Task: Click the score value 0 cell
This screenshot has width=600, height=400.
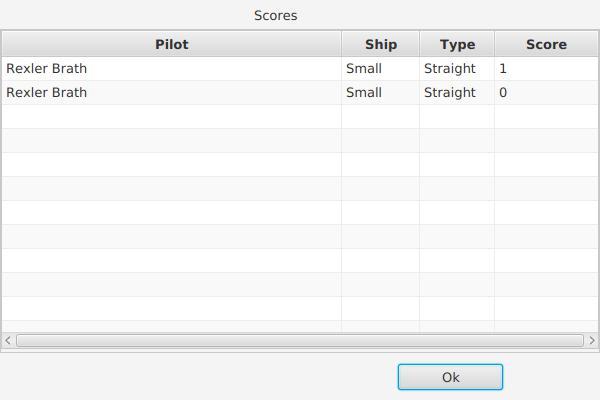Action: tap(546, 92)
